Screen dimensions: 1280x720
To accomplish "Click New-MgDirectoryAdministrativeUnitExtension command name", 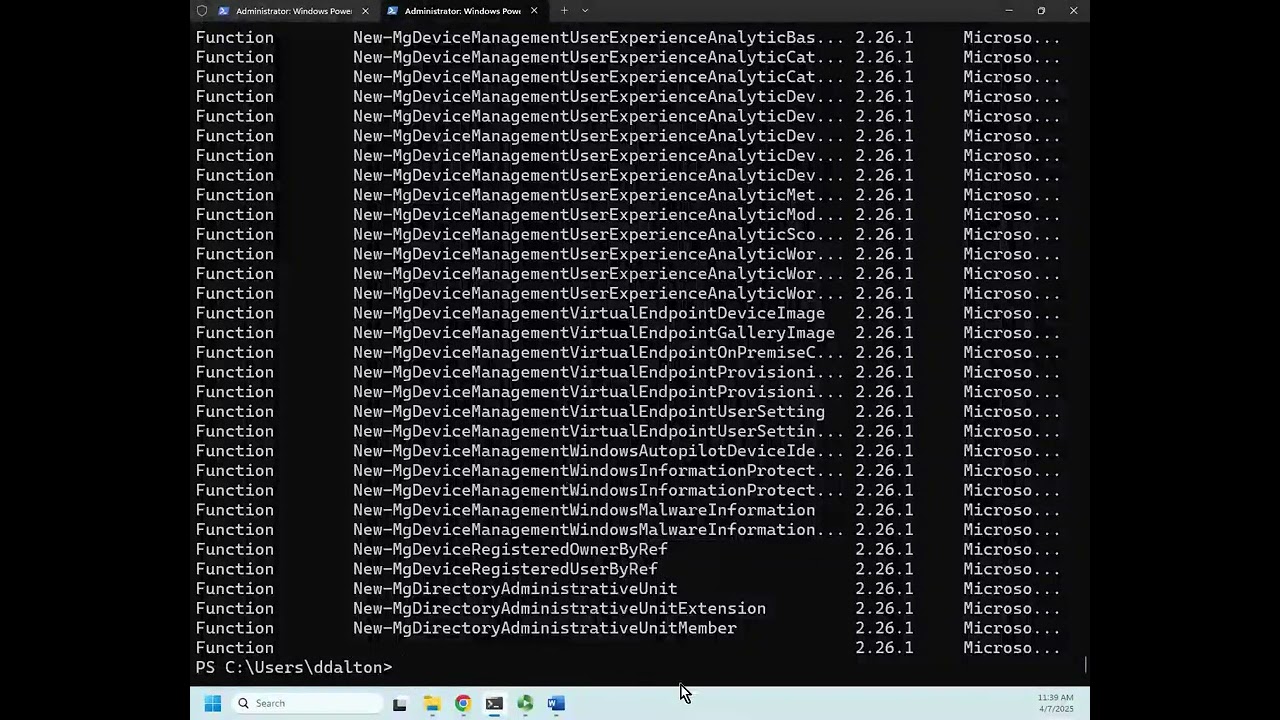I will [559, 609].
